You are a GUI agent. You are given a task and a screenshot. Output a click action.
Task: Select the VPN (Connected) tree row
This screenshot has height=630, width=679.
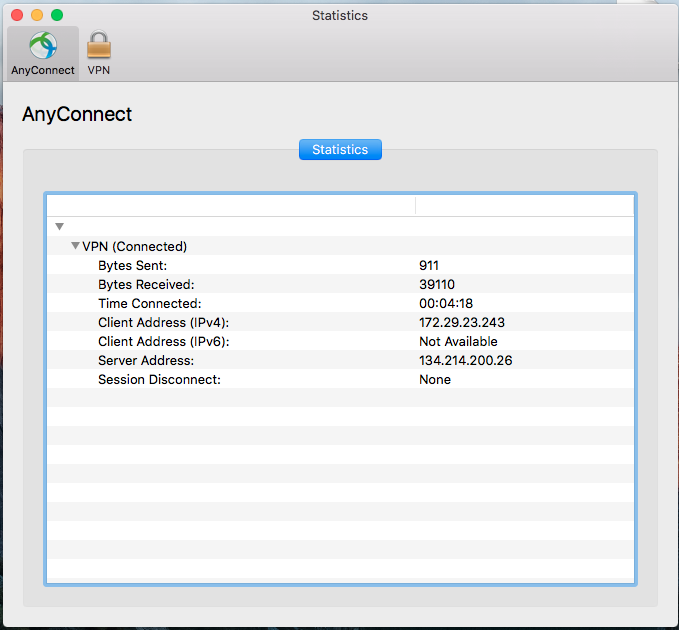click(134, 246)
